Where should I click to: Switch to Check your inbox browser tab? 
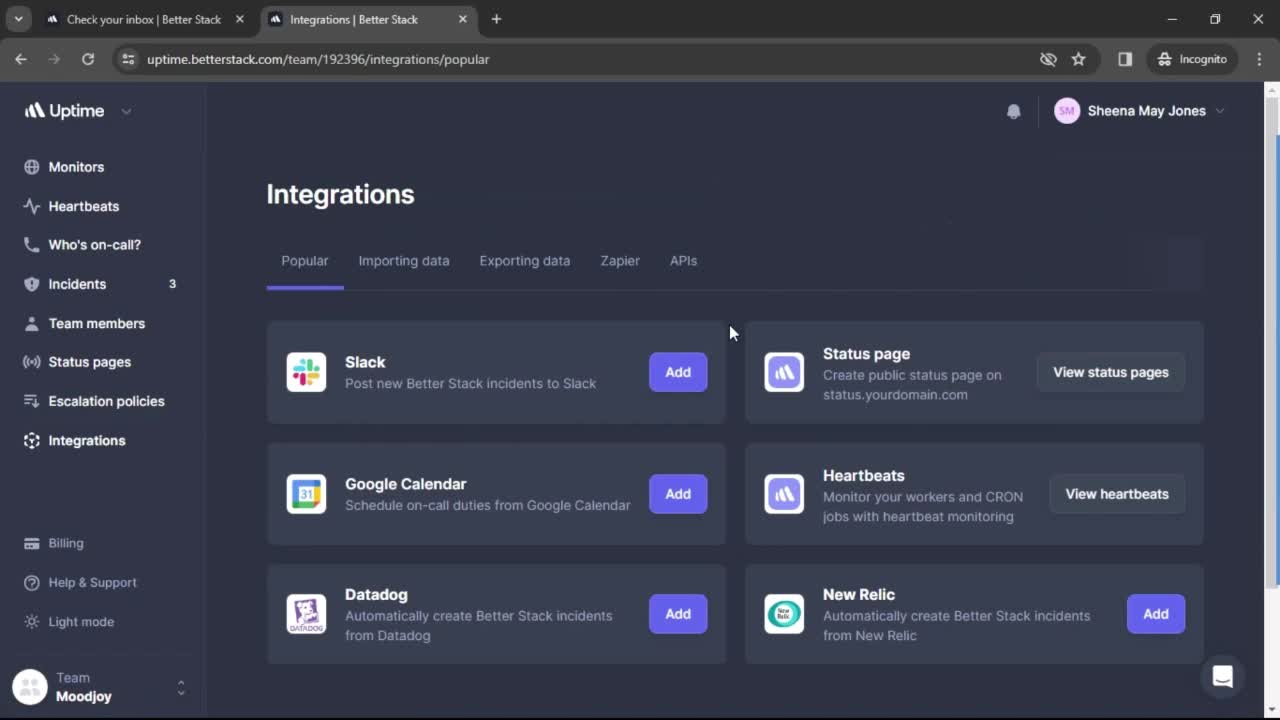(144, 19)
